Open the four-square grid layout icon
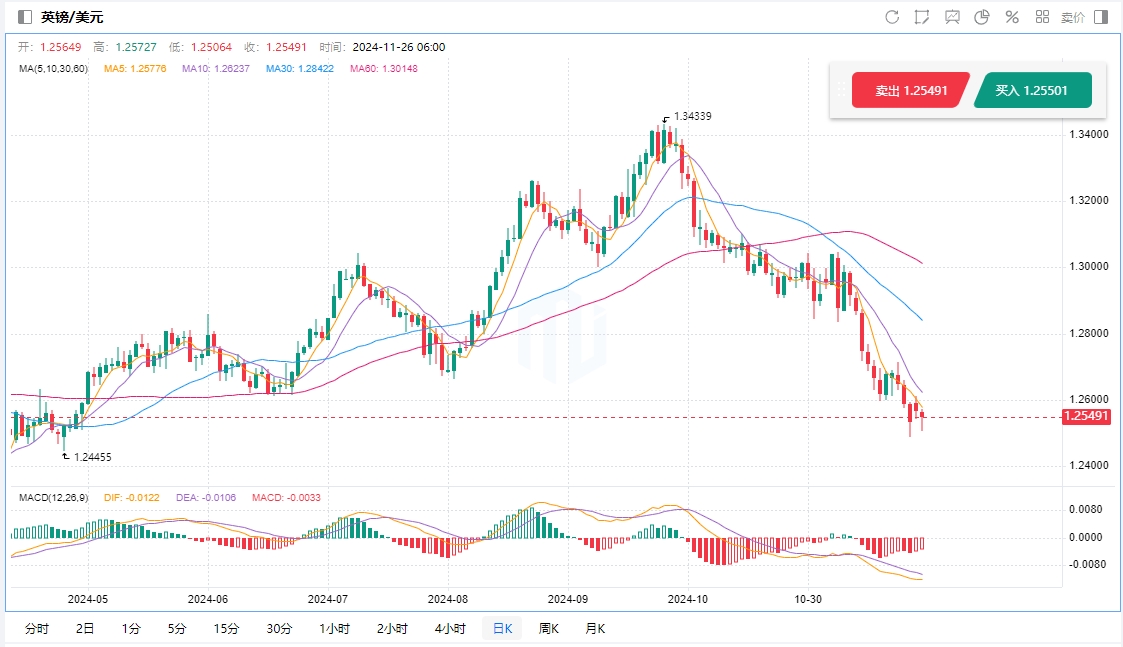 1042,17
